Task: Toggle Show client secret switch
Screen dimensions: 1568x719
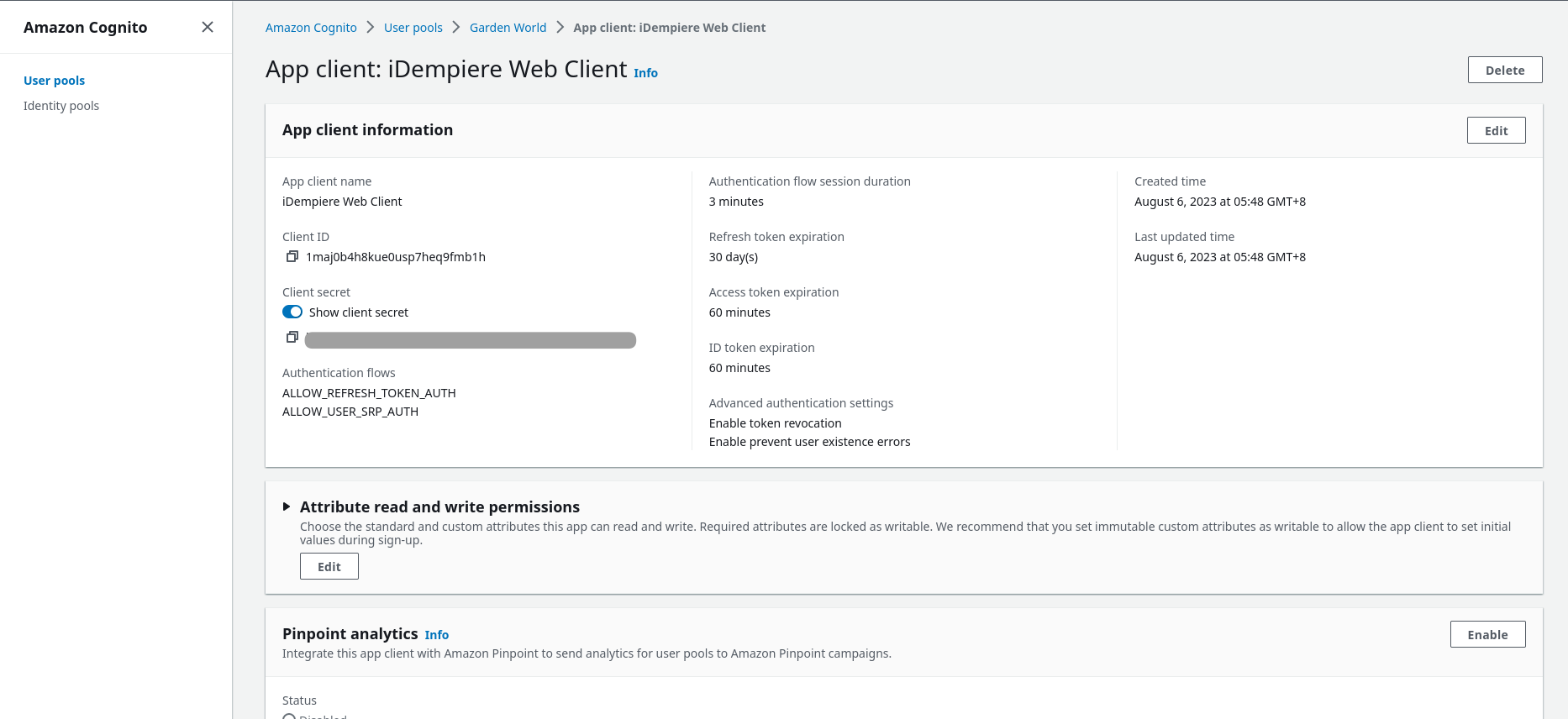Action: [x=292, y=312]
